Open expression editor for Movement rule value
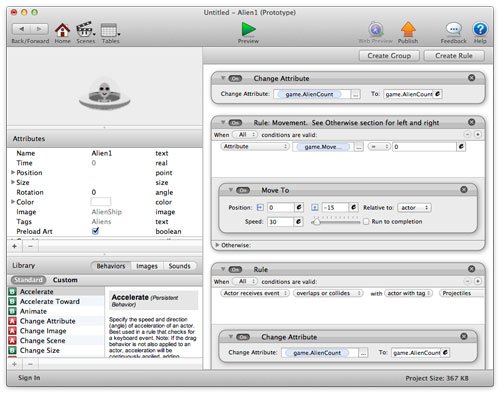 461,146
